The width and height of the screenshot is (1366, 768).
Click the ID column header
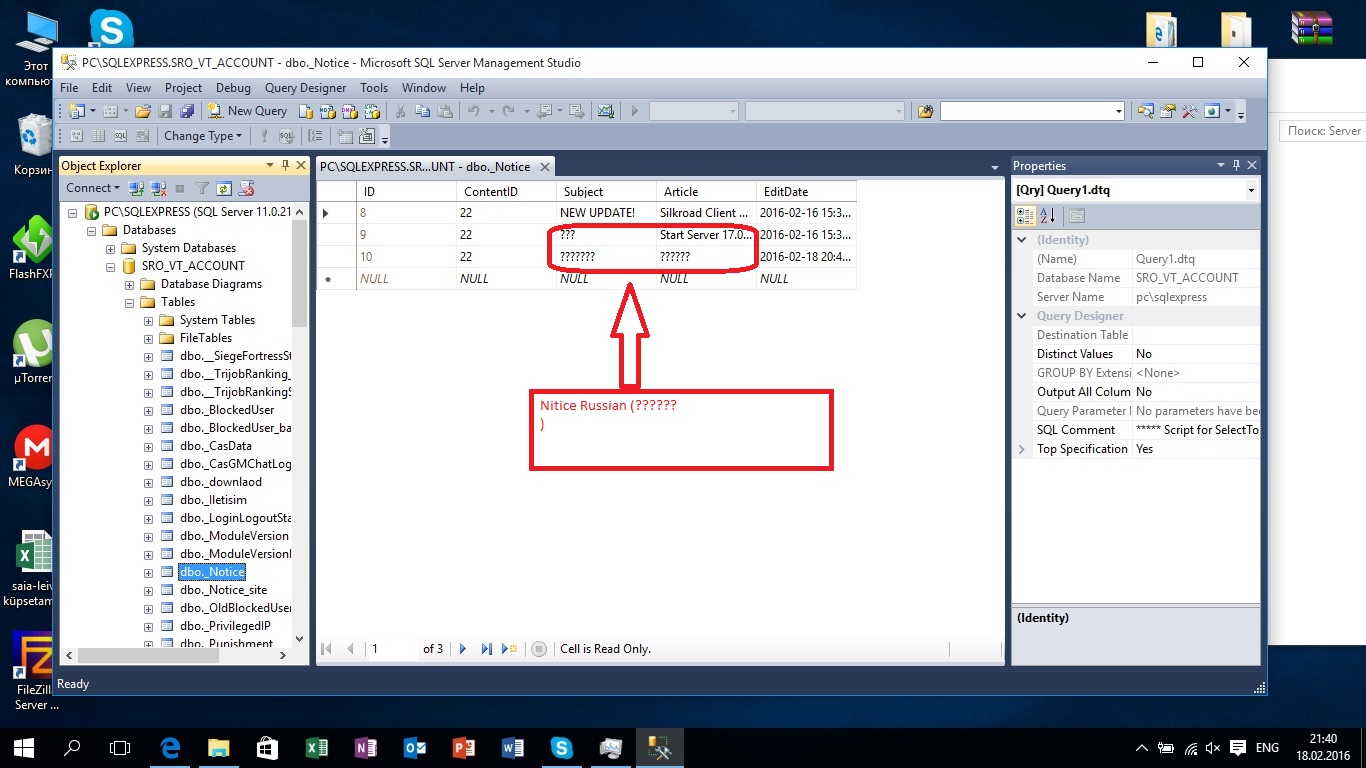(407, 192)
